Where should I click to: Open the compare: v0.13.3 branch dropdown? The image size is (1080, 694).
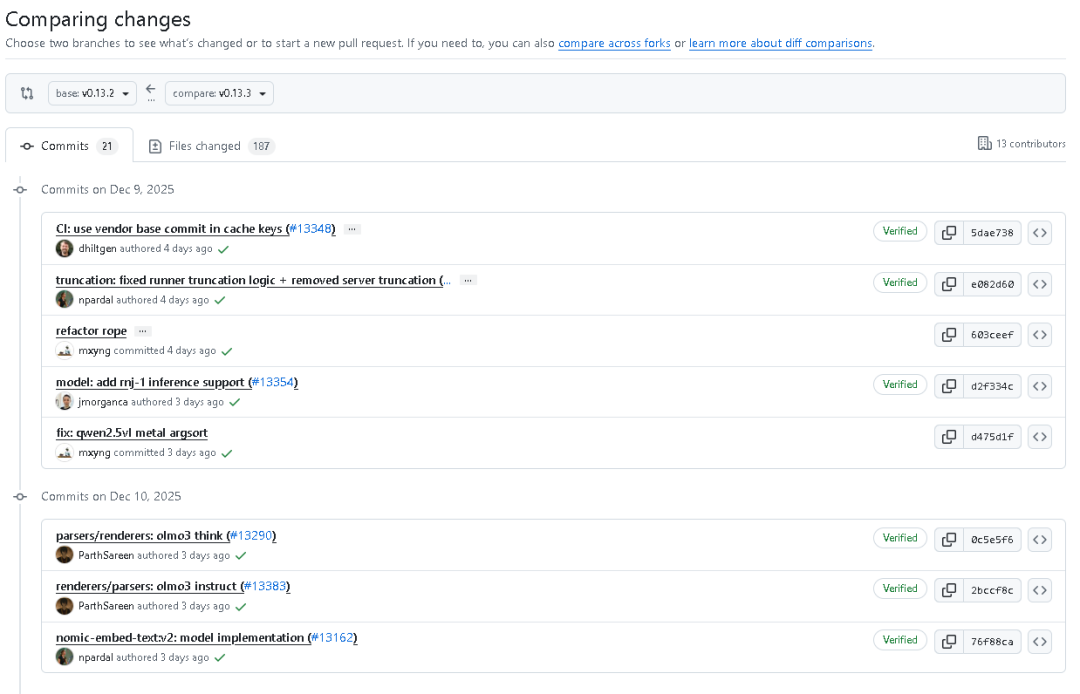(219, 93)
